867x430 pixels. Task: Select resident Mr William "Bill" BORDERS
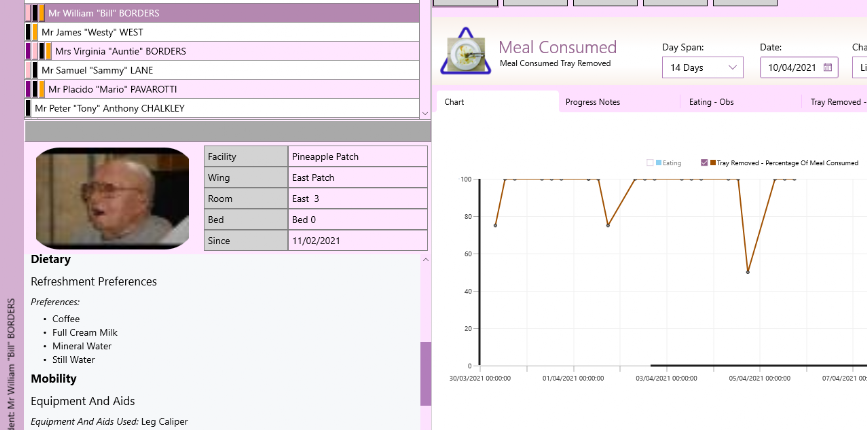[x=222, y=13]
